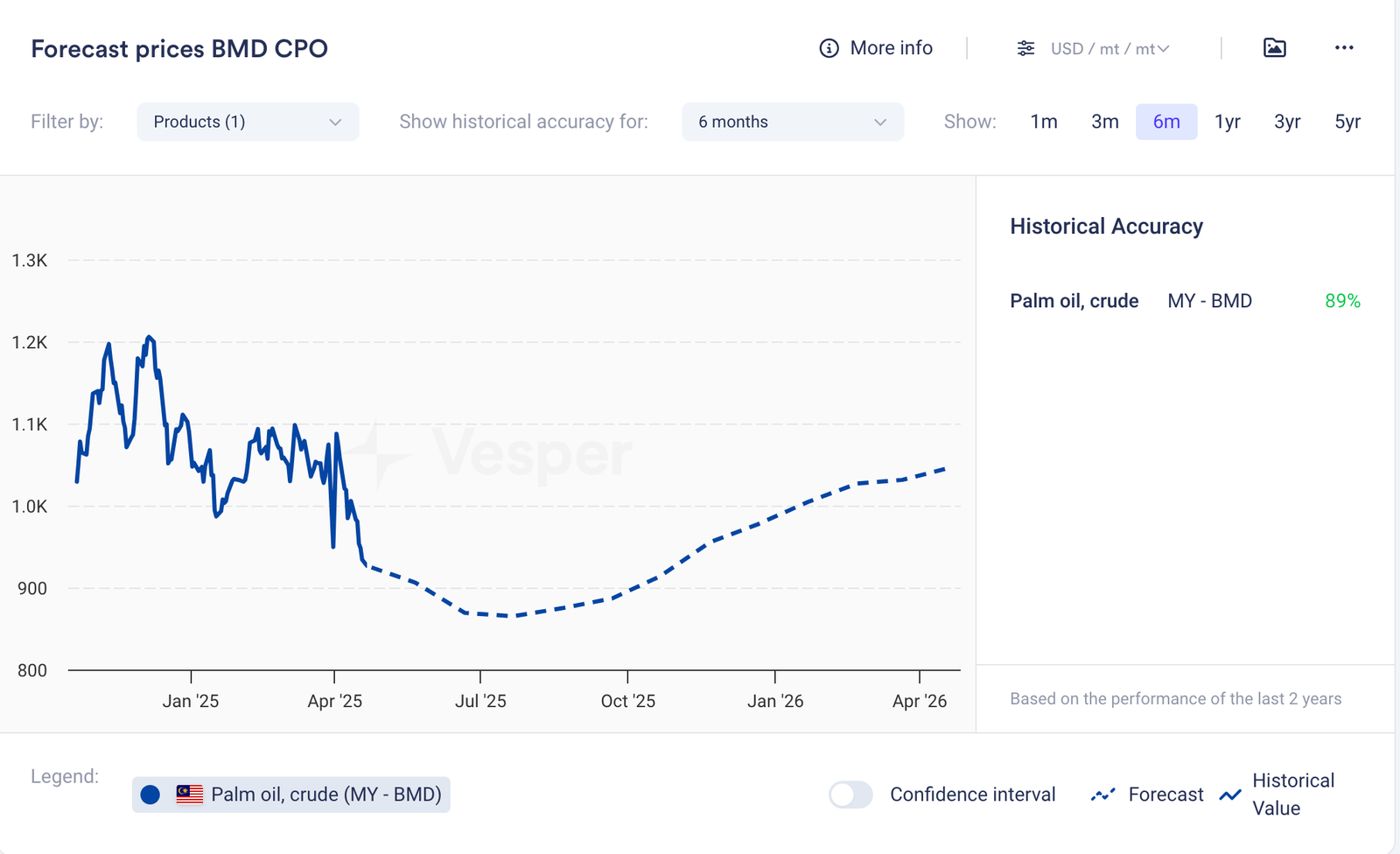Image resolution: width=1400 pixels, height=854 pixels.
Task: Select the 5yr time range
Action: (x=1347, y=122)
